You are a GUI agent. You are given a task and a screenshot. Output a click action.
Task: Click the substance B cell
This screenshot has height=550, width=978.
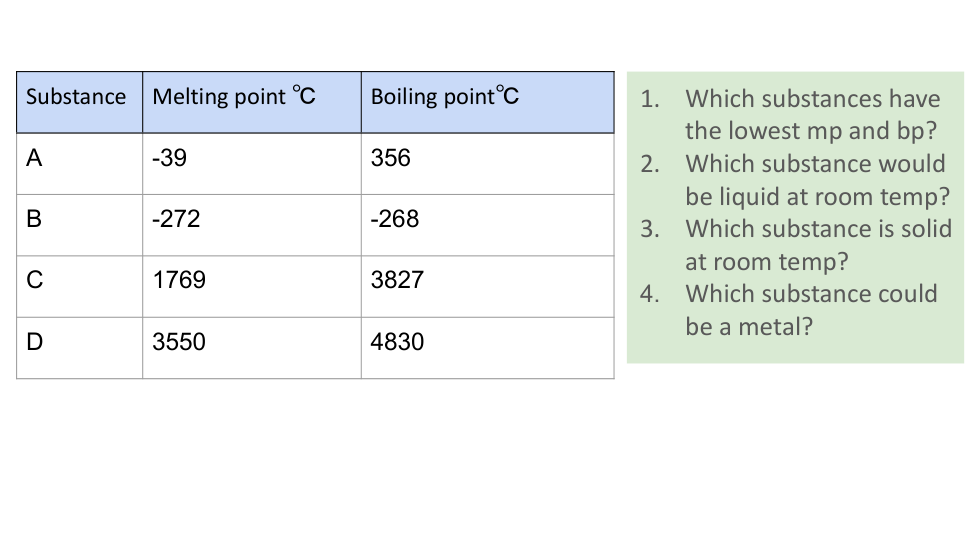click(35, 220)
